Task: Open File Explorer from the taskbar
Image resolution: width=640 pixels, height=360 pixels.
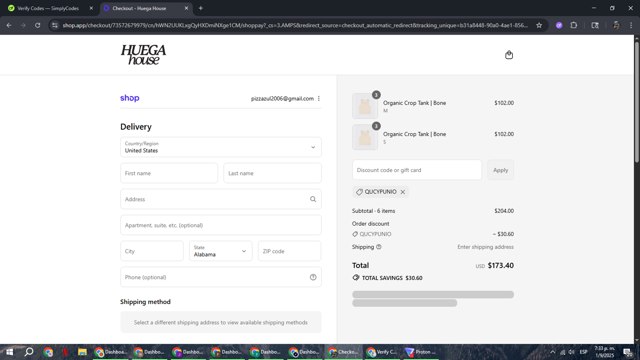Action: coord(82,352)
